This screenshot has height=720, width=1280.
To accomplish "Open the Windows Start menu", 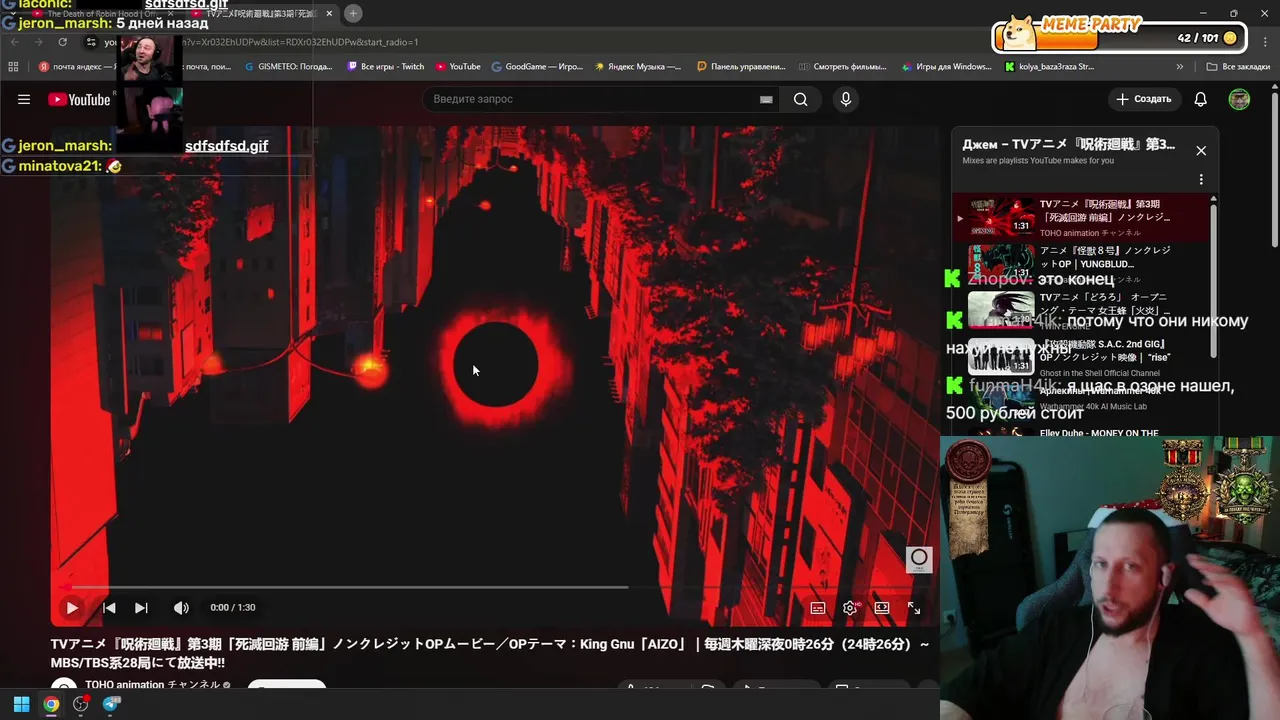I will [x=21, y=704].
